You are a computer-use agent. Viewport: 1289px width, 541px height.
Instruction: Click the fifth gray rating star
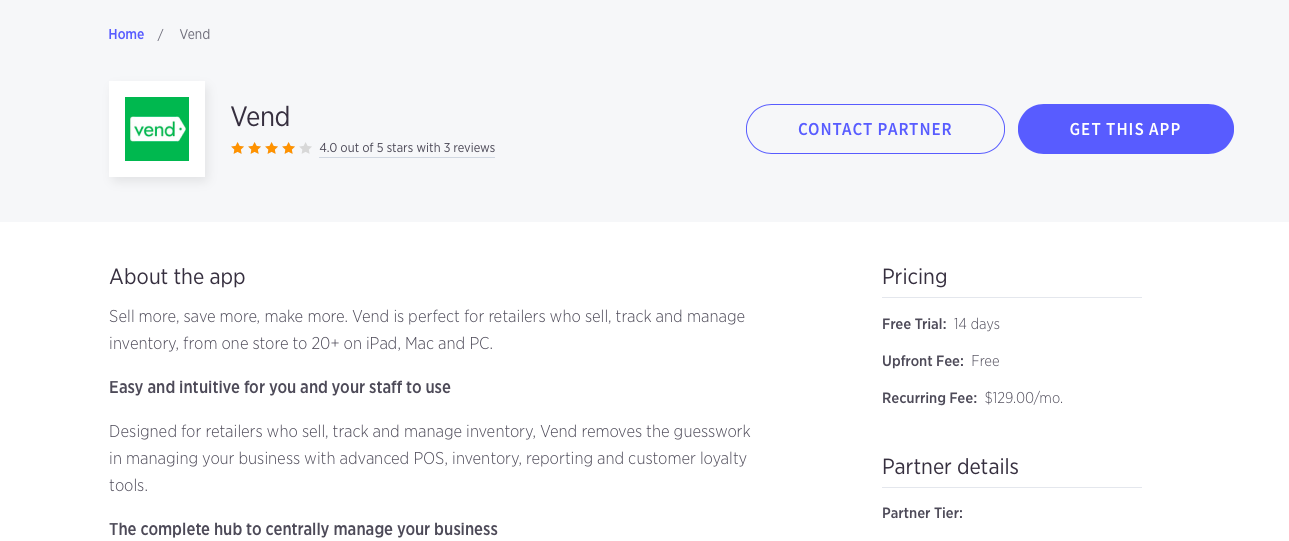(x=306, y=148)
